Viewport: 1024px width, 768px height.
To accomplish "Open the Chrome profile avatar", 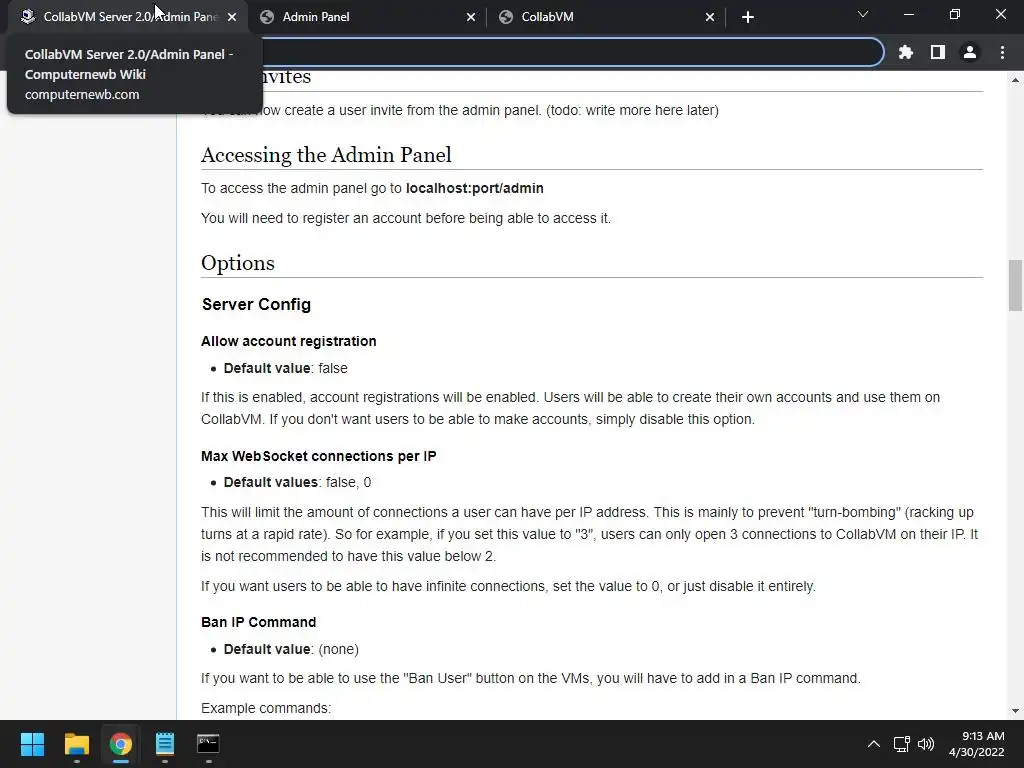I will pyautogui.click(x=970, y=52).
